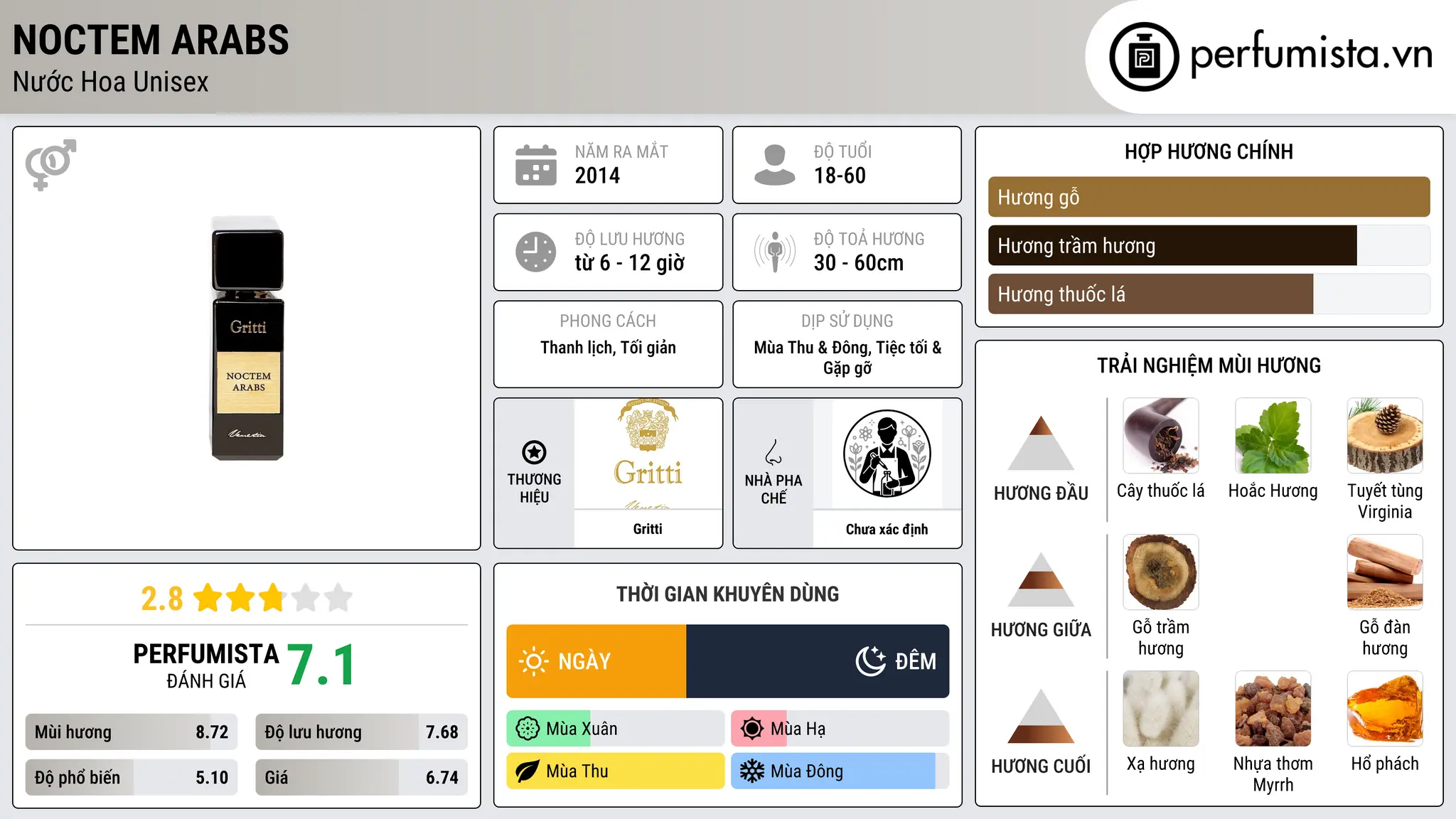Open the Gỗ đàn hương note image
This screenshot has height=819, width=1456.
coord(1385,572)
